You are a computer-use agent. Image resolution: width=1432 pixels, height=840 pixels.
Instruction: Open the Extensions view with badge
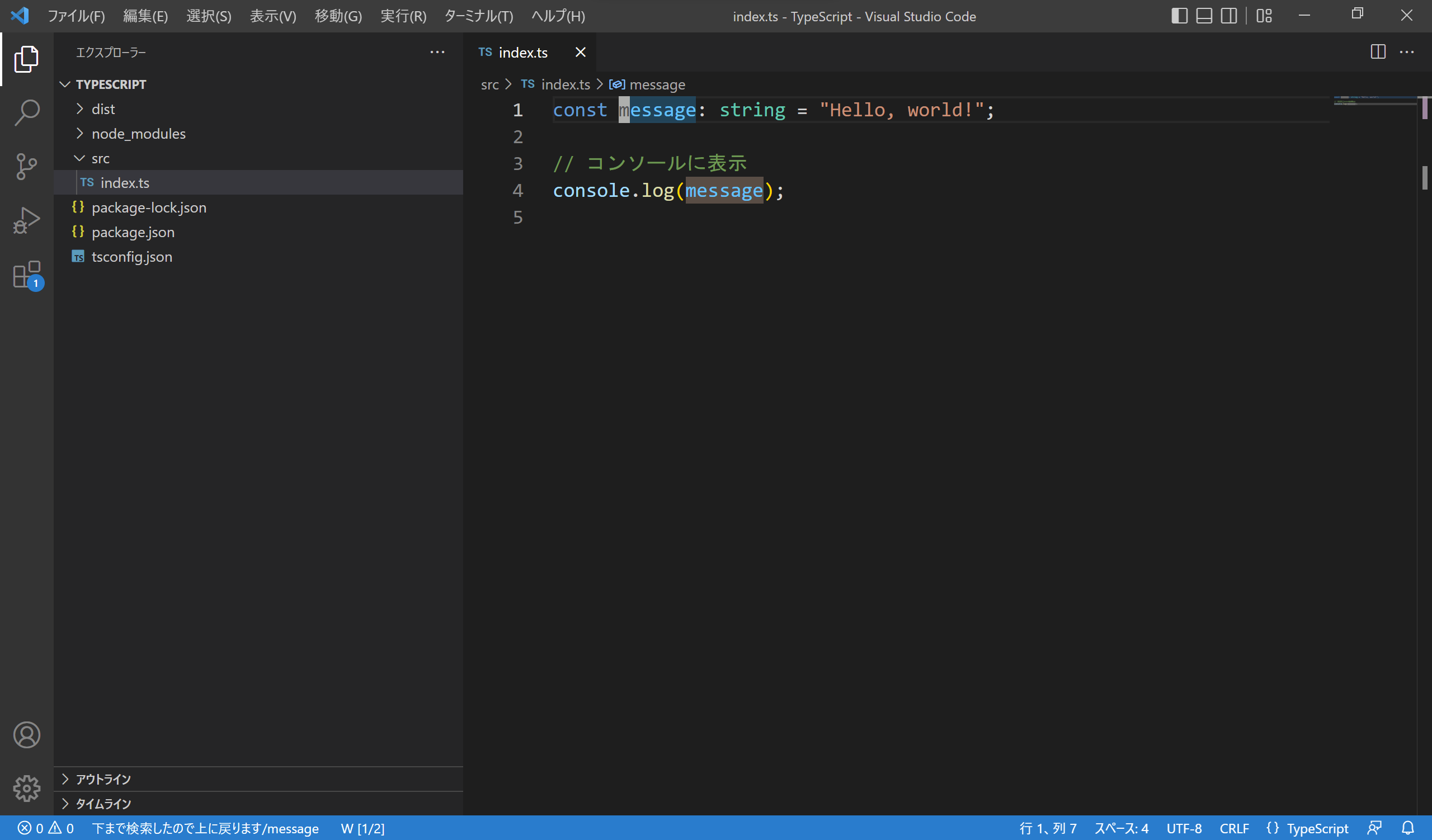(x=26, y=276)
